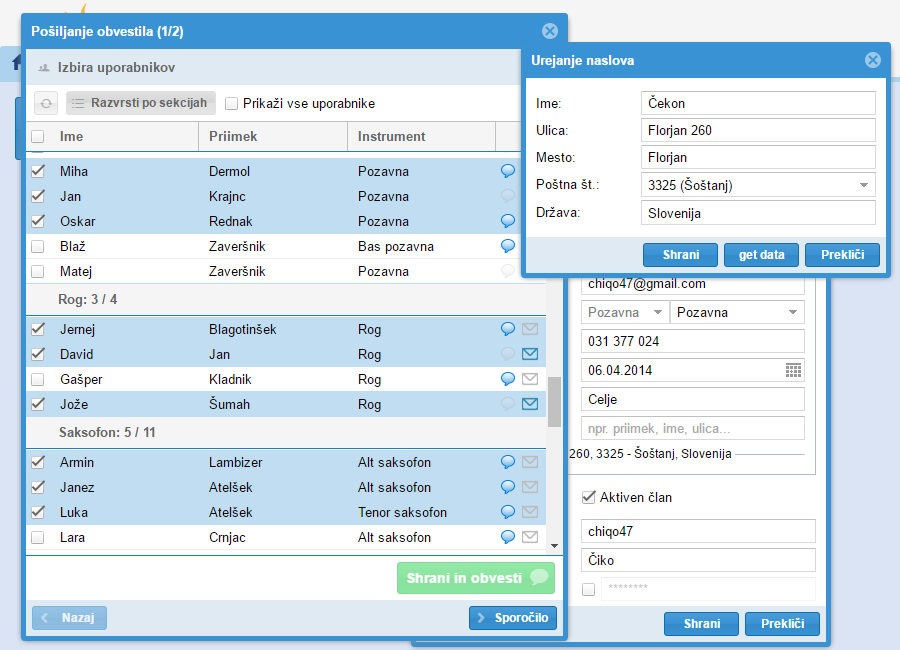The height and width of the screenshot is (650, 900).
Task: Click the Ulica field containing Florjan 260
Action: point(757,130)
